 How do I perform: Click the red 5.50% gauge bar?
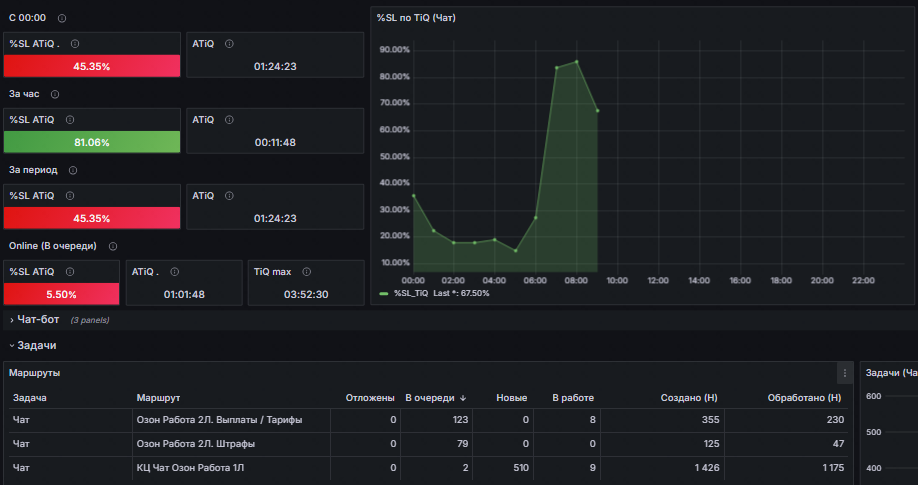click(x=61, y=294)
